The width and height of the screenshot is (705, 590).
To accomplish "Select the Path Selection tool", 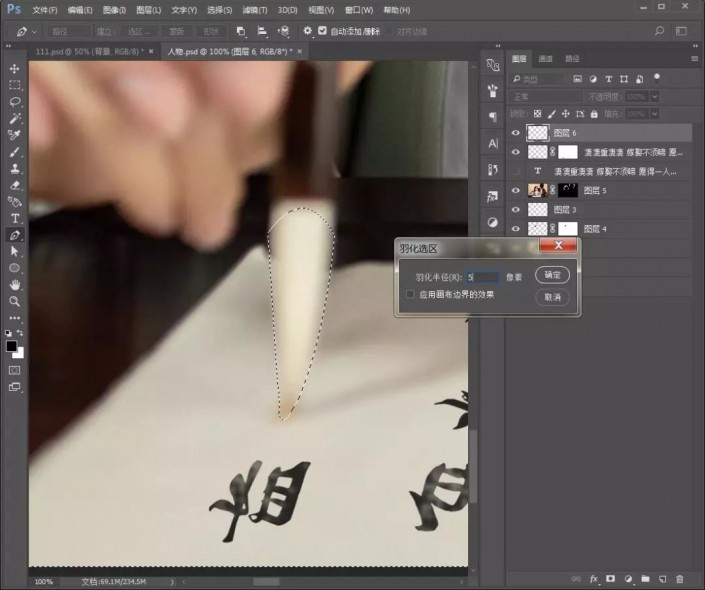I will pos(14,251).
